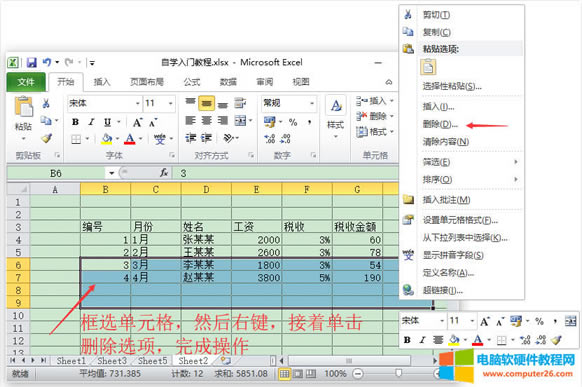Toggle Italic in the ribbon font group
The height and width of the screenshot is (387, 582).
pyautogui.click(x=91, y=122)
